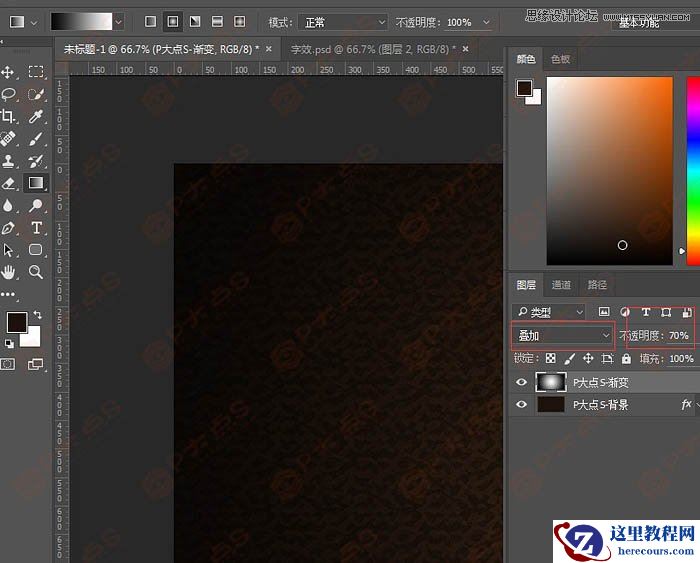Select the Pen tool
This screenshot has width=700, height=563.
[x=8, y=228]
